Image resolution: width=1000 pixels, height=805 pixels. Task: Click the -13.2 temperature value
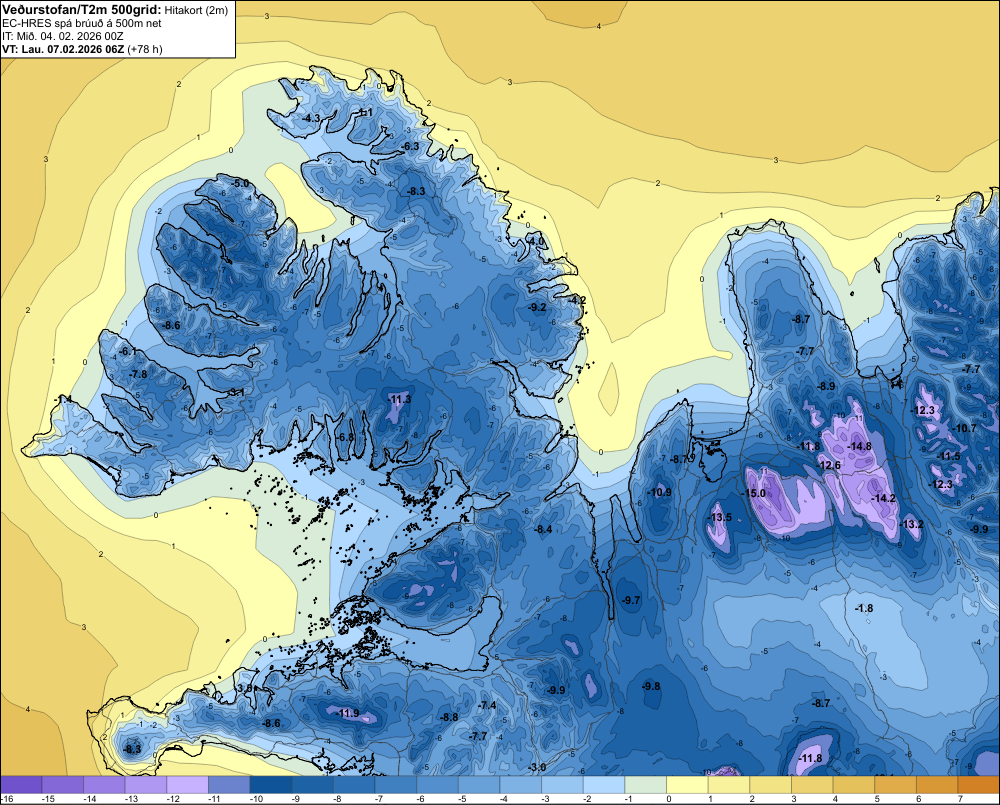(x=911, y=524)
